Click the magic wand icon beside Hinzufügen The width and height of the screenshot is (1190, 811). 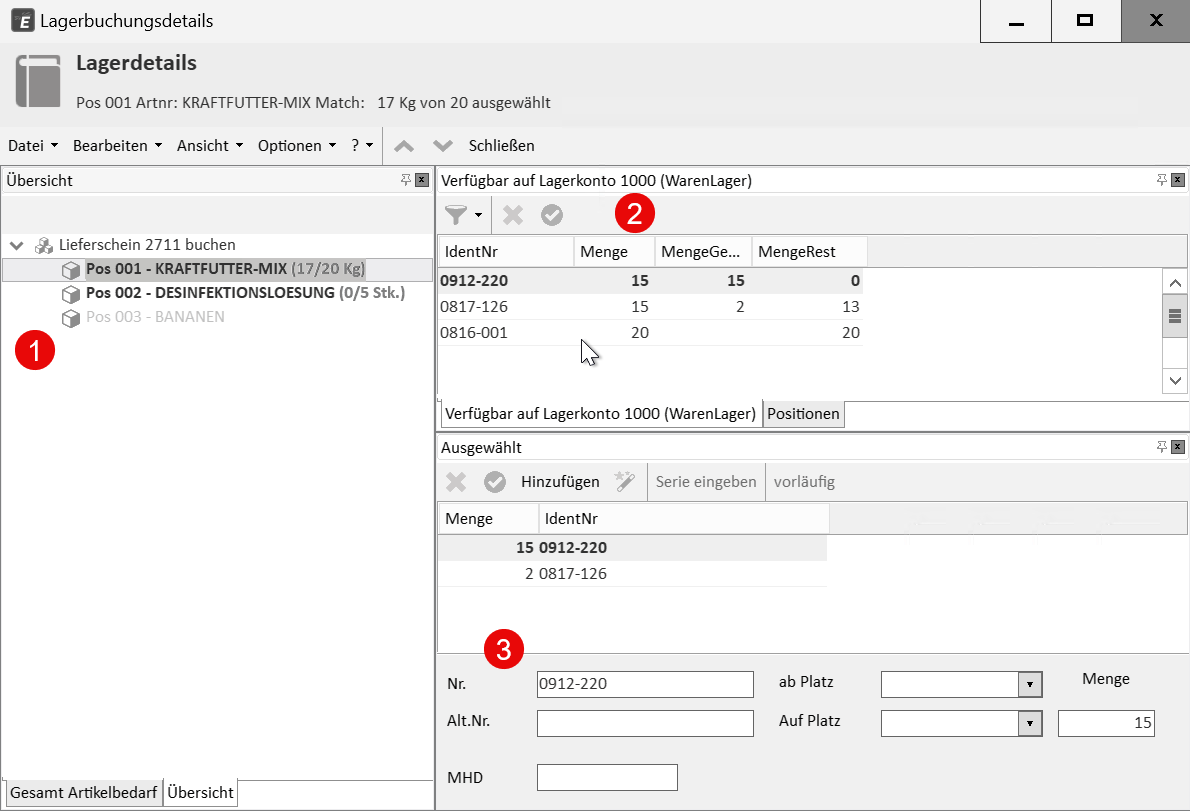(625, 482)
